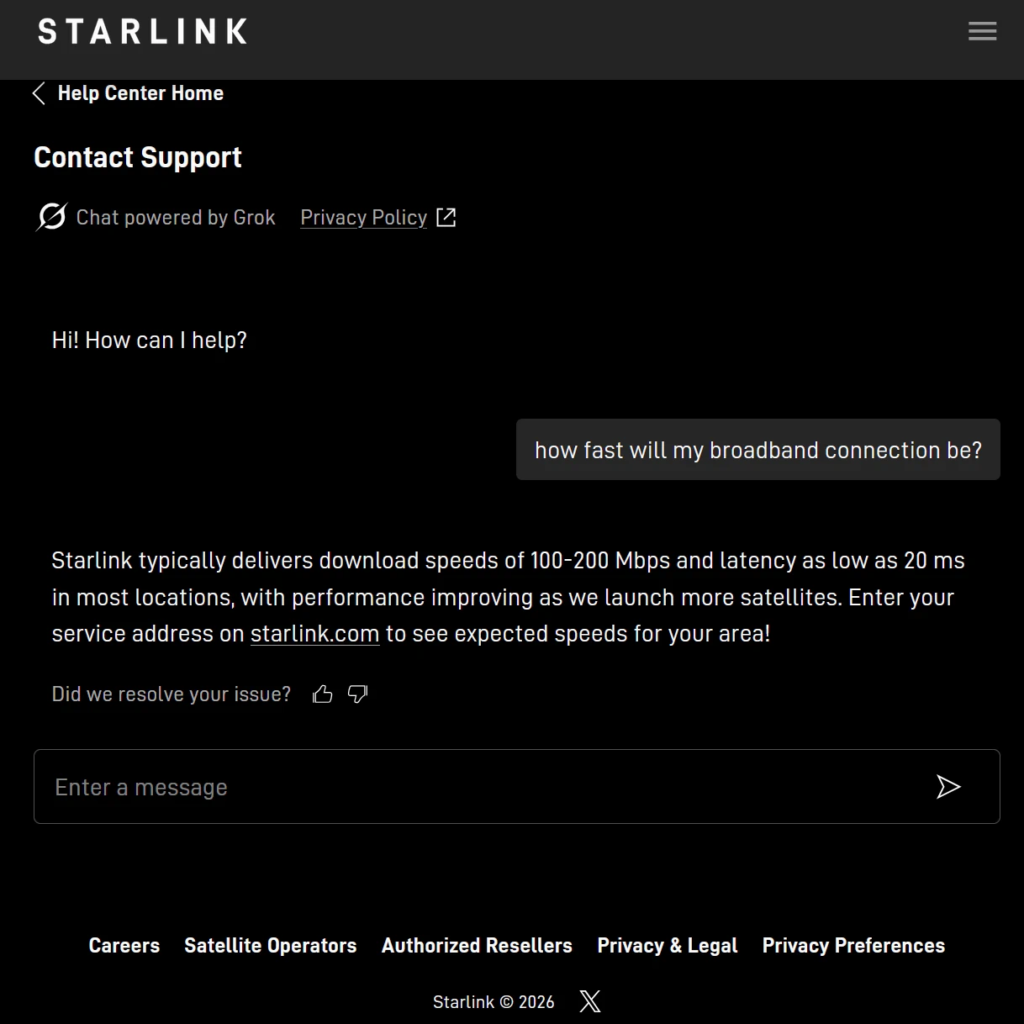The height and width of the screenshot is (1024, 1024).
Task: Click the Starlink logo
Action: [x=142, y=32]
